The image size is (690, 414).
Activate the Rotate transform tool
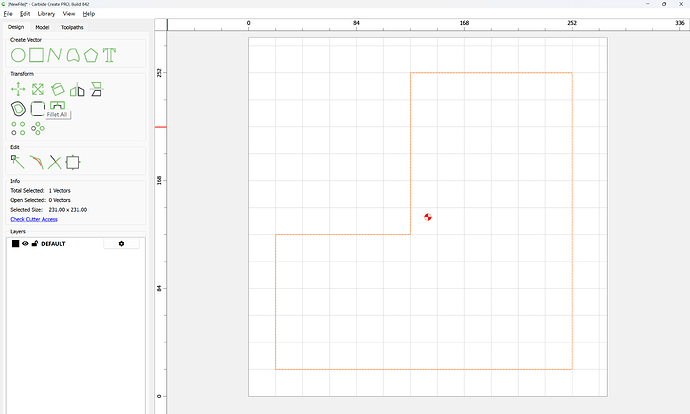point(57,89)
